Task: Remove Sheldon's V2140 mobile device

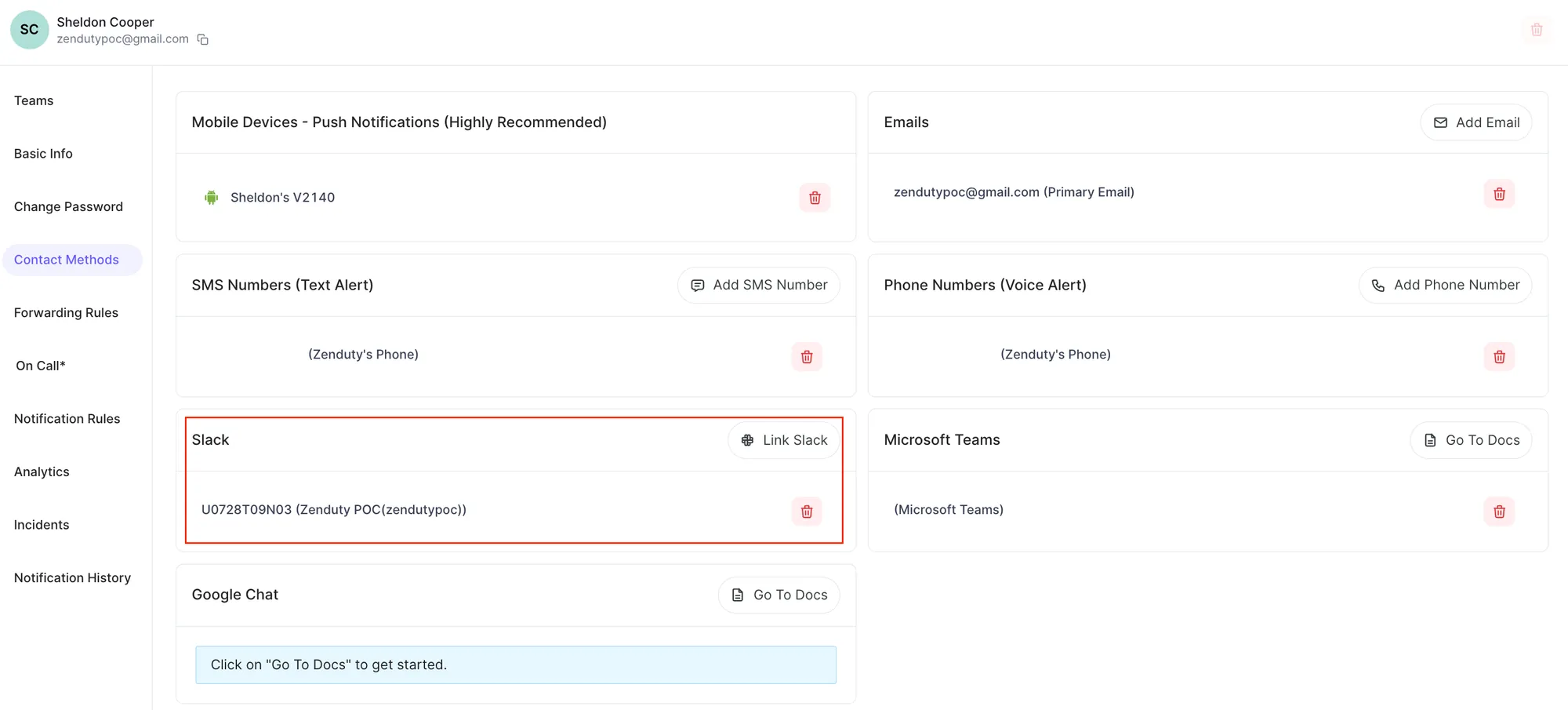Action: 815,198
